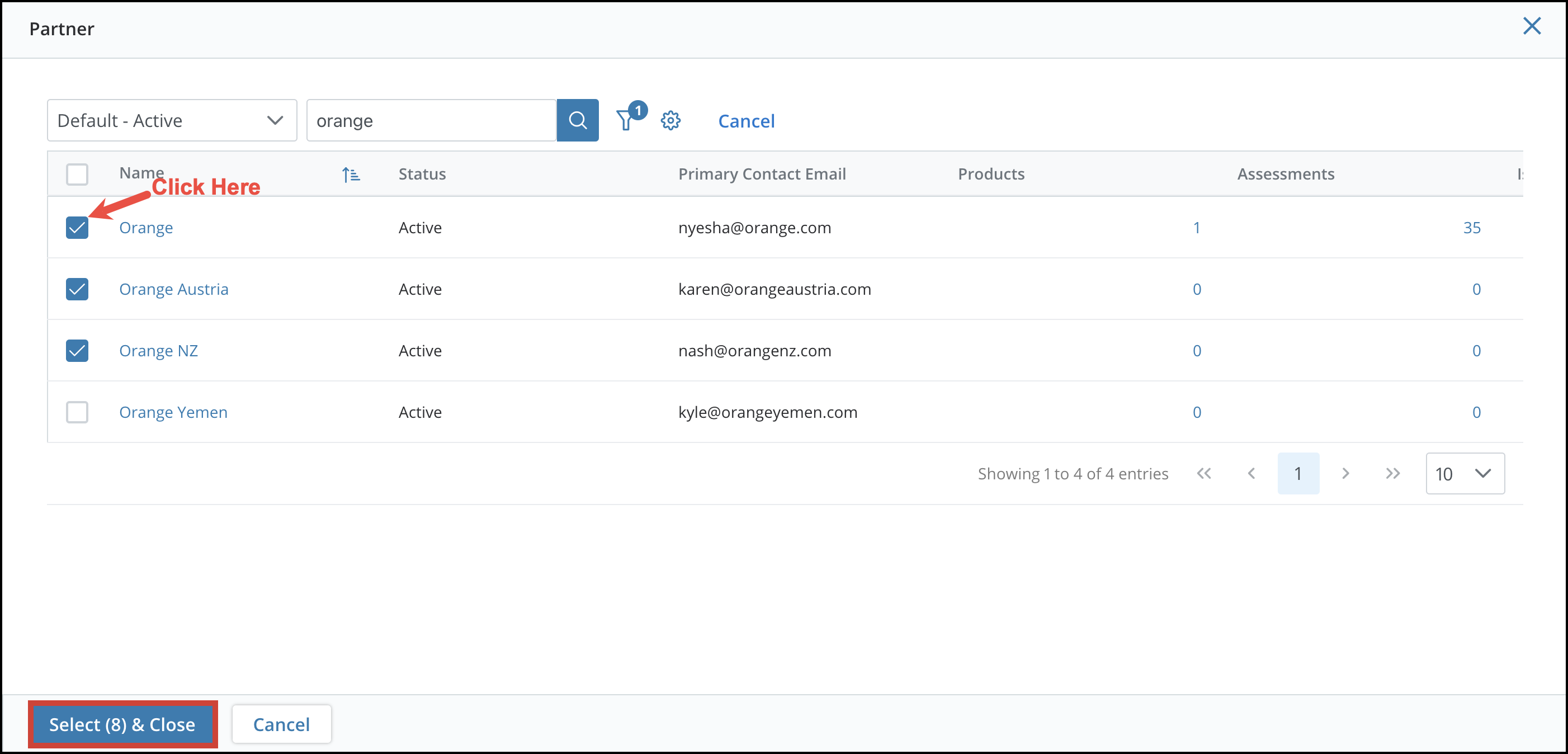1568x754 pixels.
Task: Click the Cancel link next to the gear
Action: pyautogui.click(x=747, y=121)
